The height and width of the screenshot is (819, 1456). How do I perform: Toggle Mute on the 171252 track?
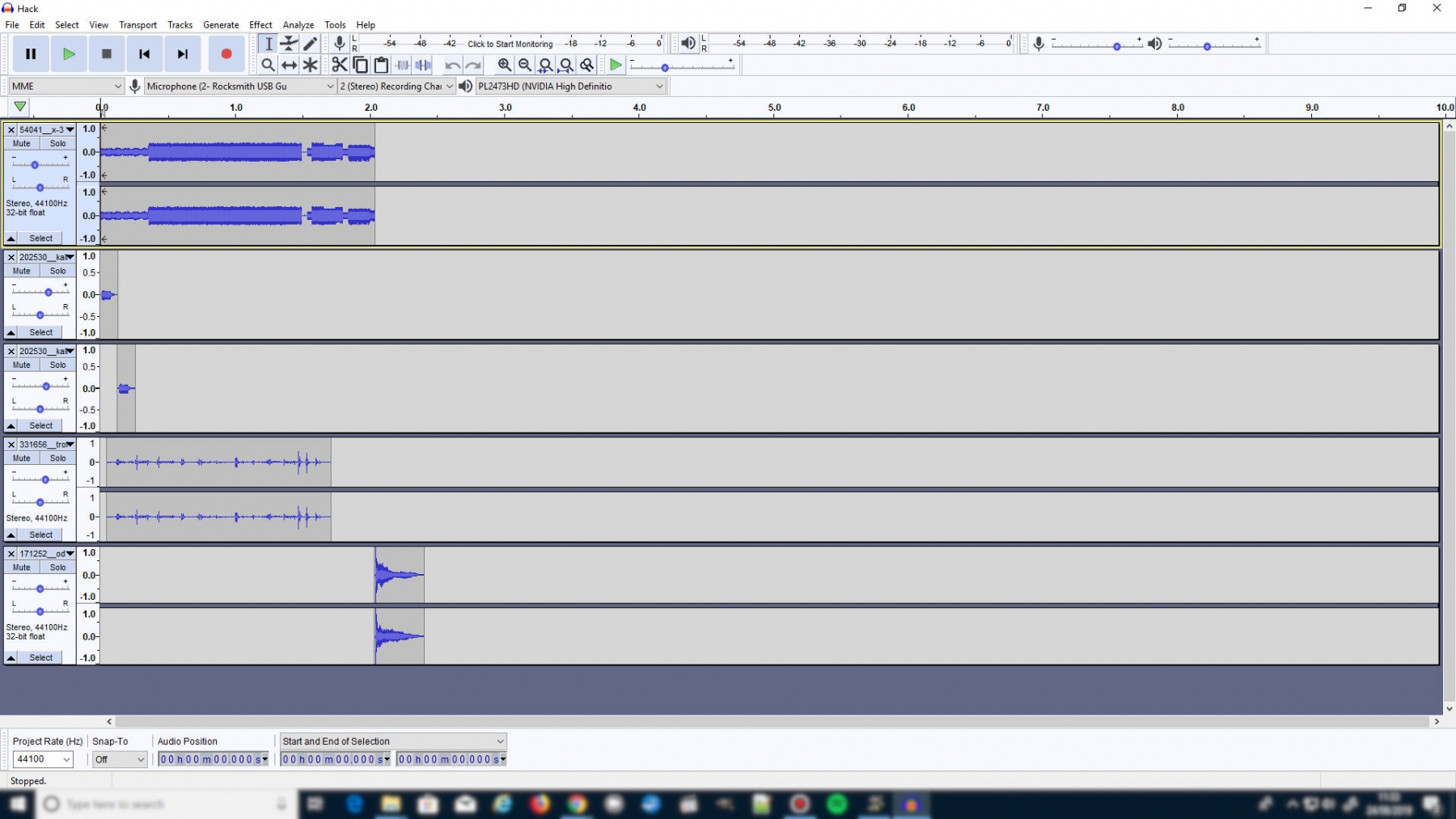[x=22, y=568]
